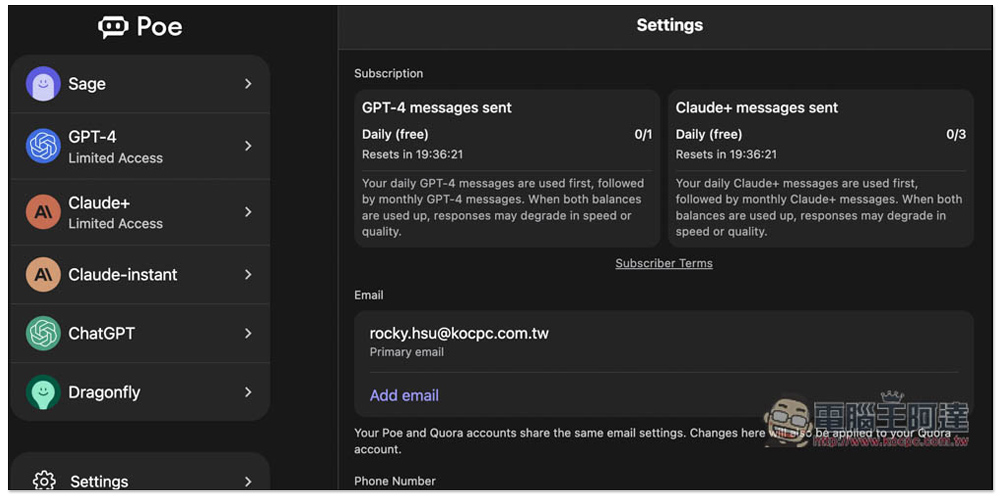Open the Subscriber Terms link

point(664,263)
